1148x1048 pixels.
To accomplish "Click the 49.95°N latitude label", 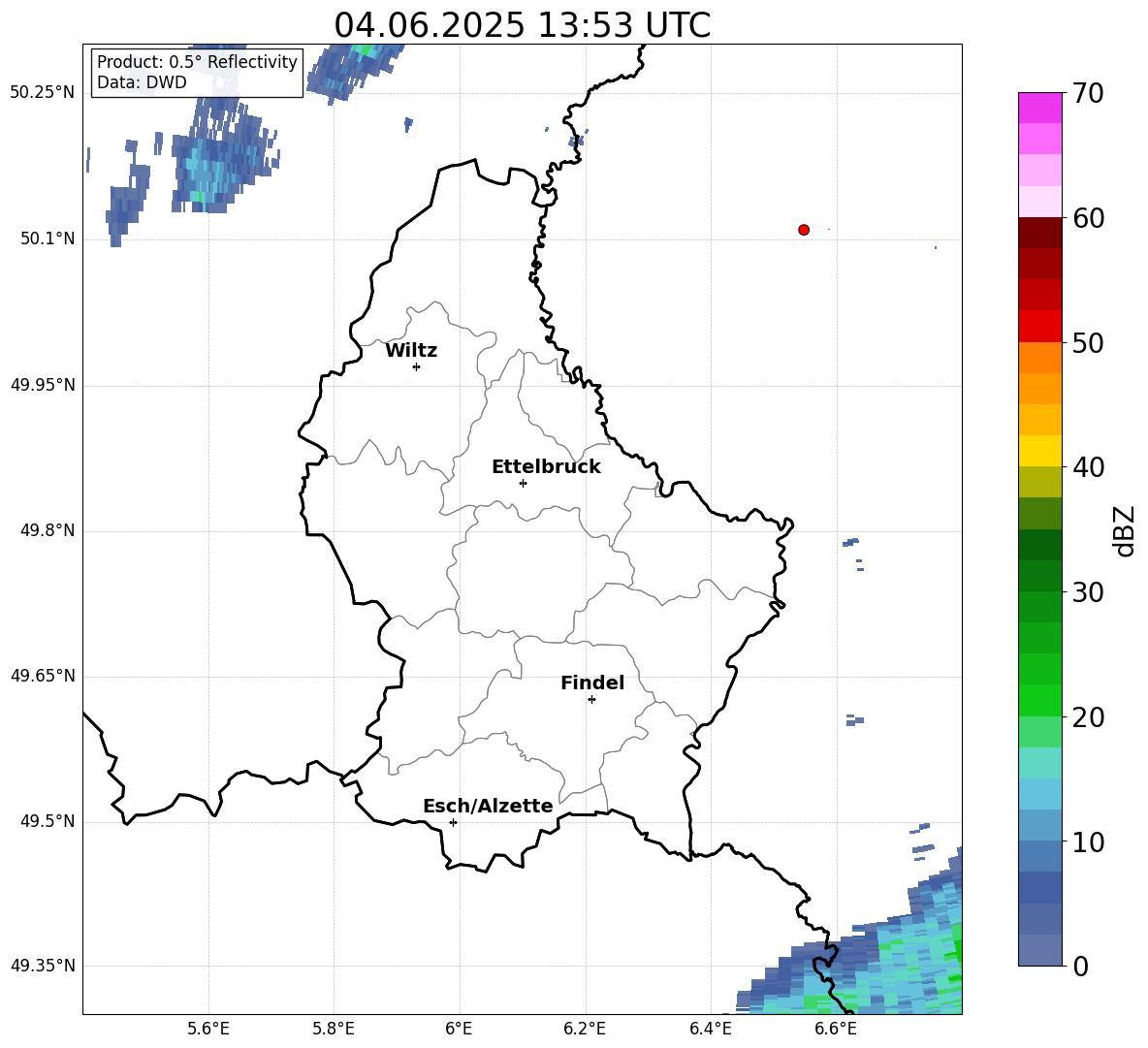I will tap(43, 385).
